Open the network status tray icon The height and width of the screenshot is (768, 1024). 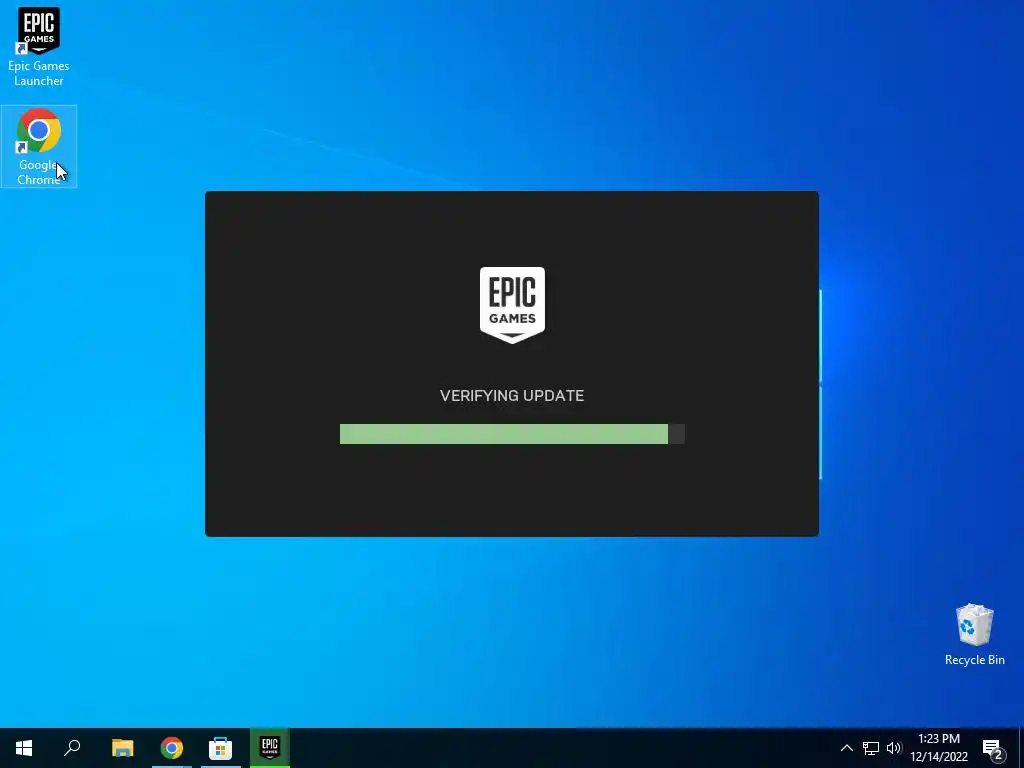(x=871, y=748)
